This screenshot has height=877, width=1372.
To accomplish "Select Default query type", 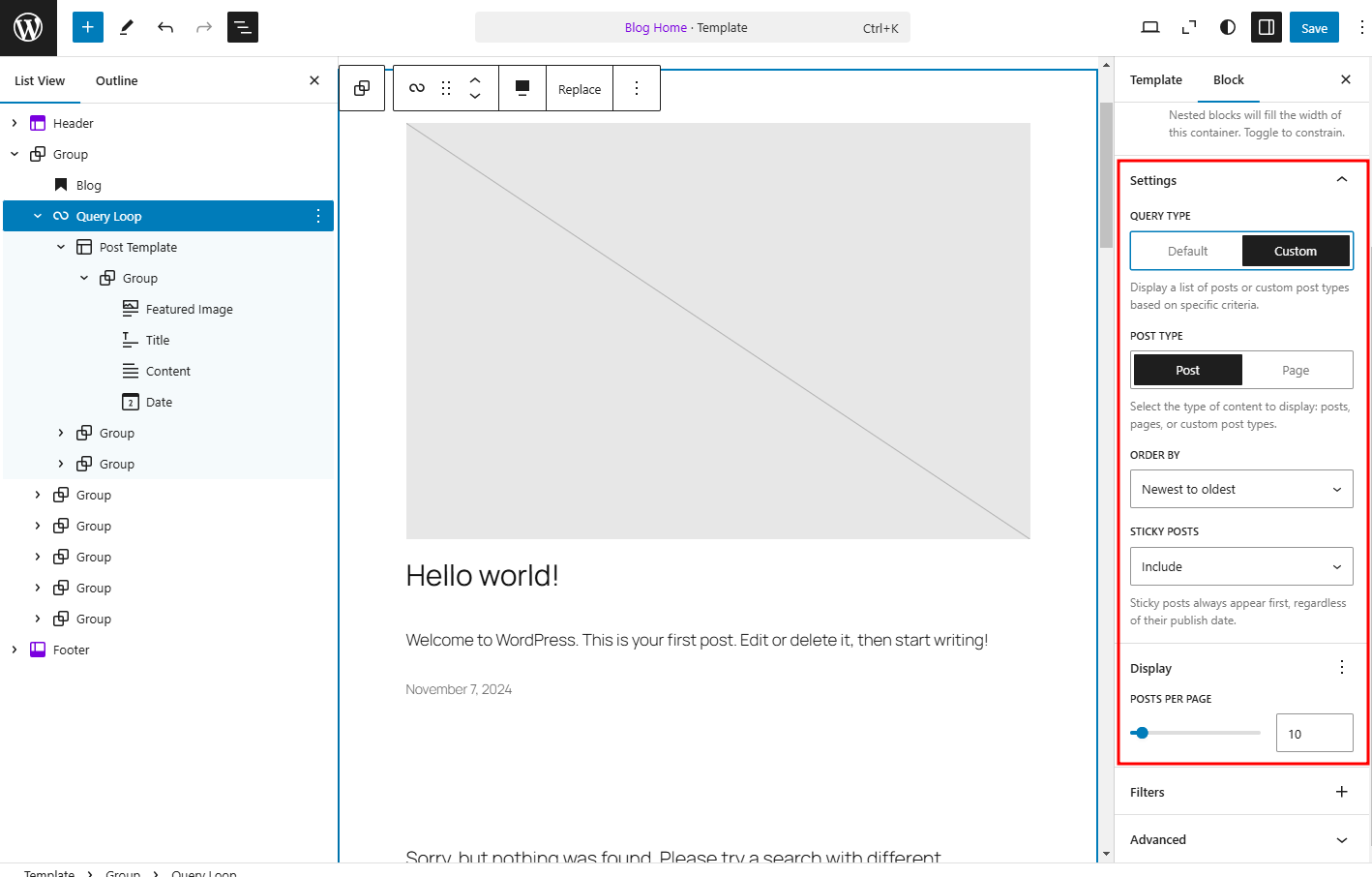I will [x=1187, y=250].
